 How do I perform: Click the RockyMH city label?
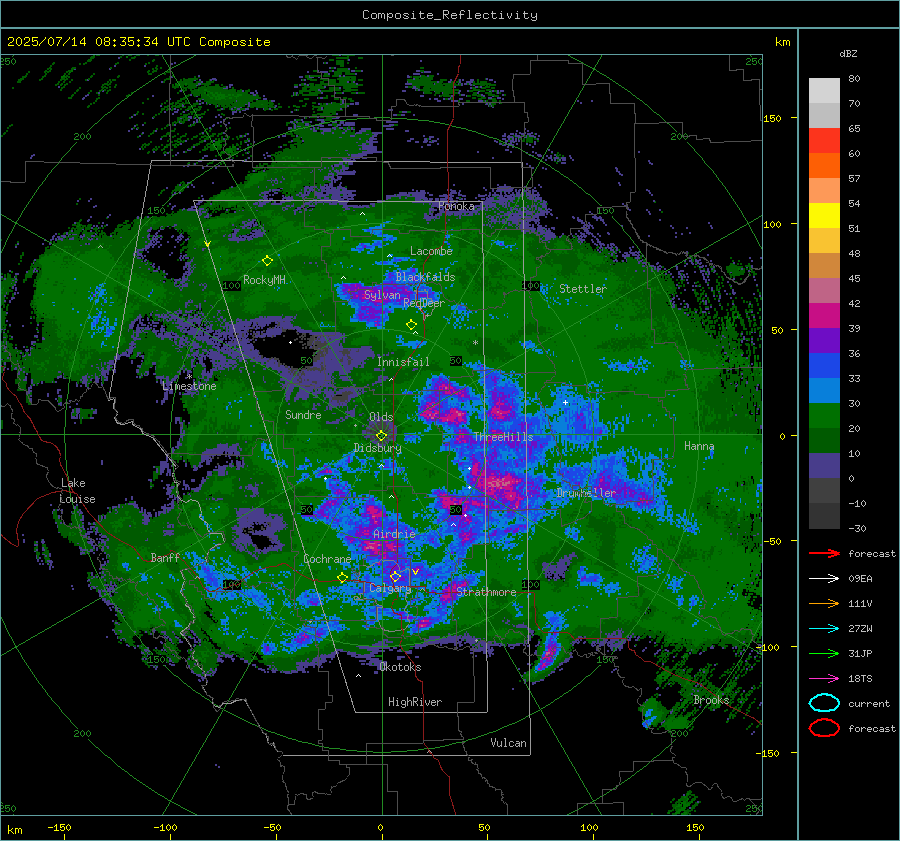pos(264,280)
